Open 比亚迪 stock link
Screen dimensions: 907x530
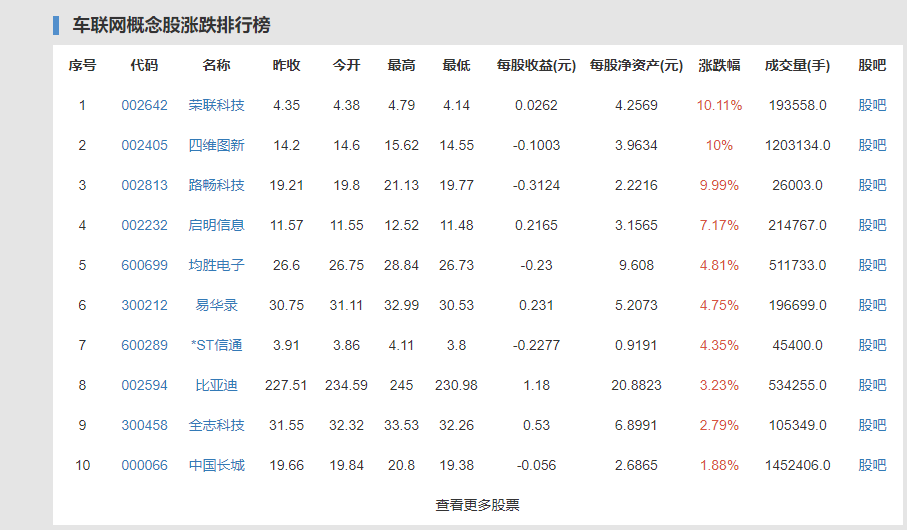(x=216, y=385)
